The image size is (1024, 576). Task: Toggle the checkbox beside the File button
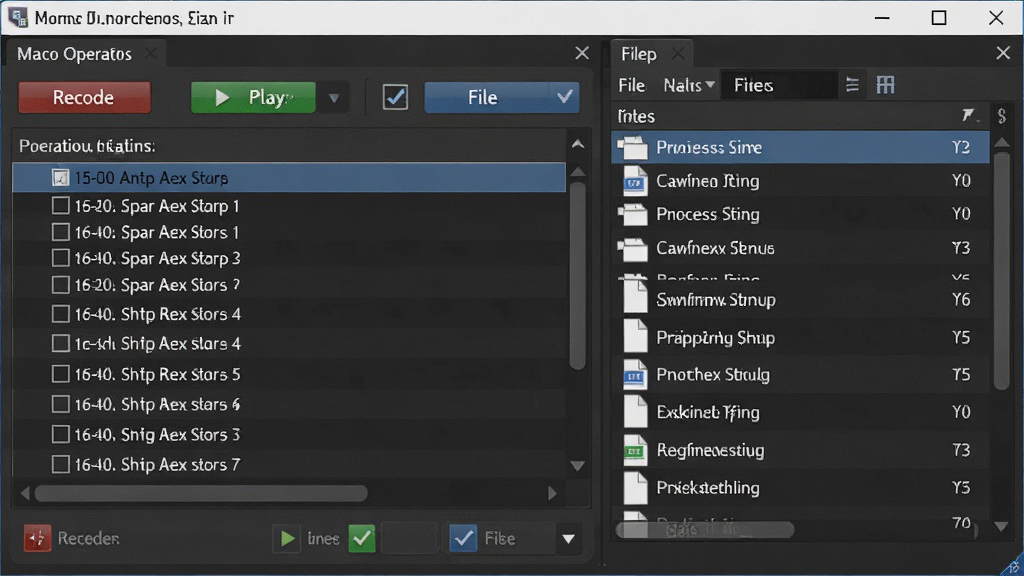pos(395,97)
